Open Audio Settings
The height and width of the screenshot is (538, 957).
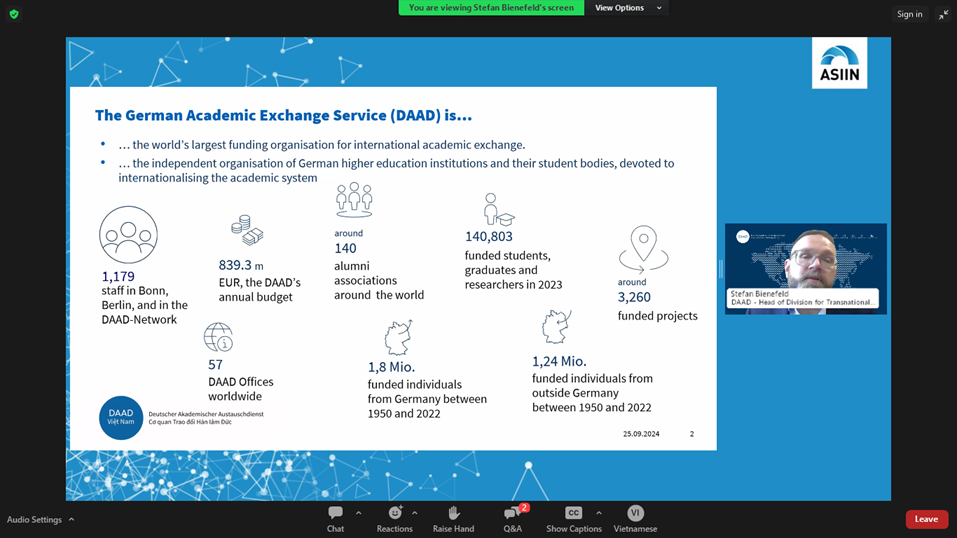tap(34, 520)
